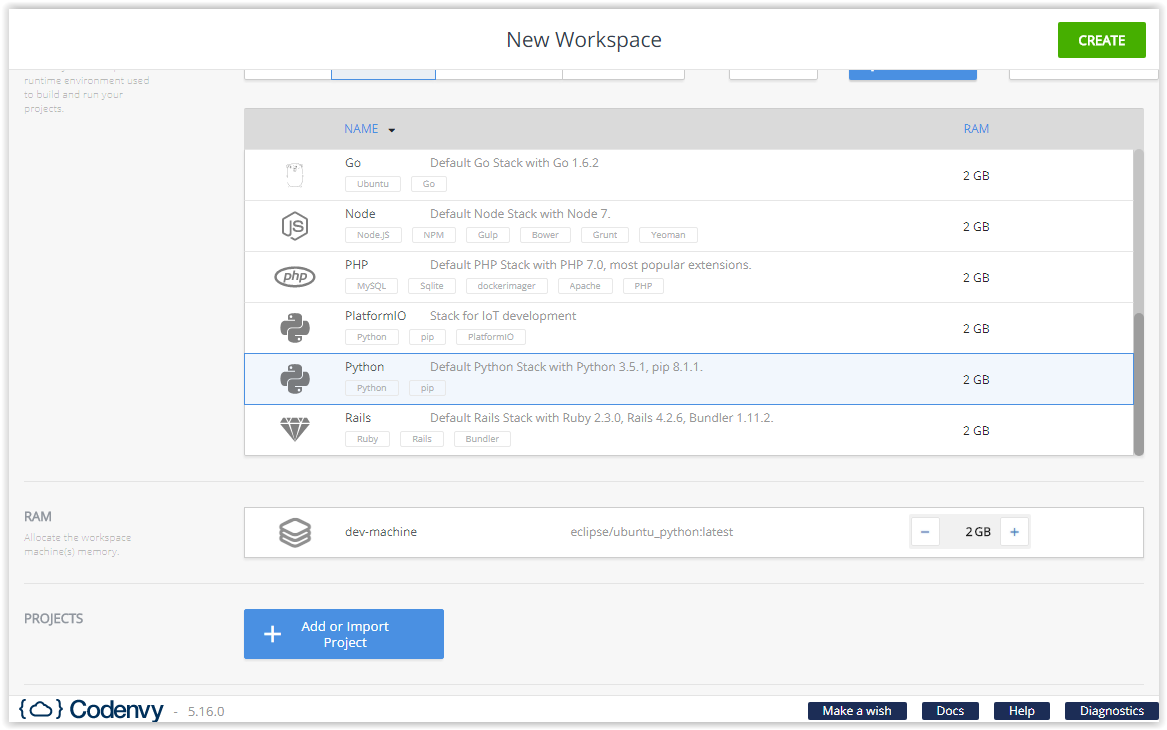1167x730 pixels.
Task: Click the dev-machine 2 GB RAM value field
Action: click(970, 532)
